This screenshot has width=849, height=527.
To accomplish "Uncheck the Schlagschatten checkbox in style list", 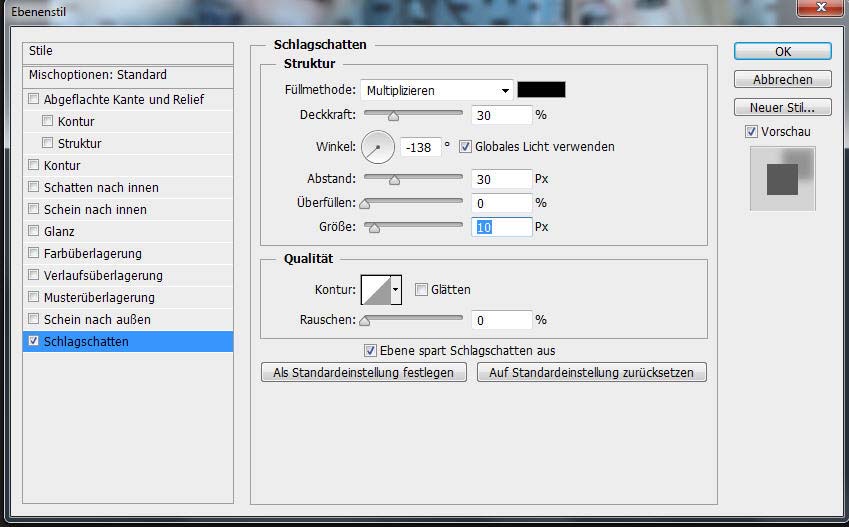I will (34, 341).
